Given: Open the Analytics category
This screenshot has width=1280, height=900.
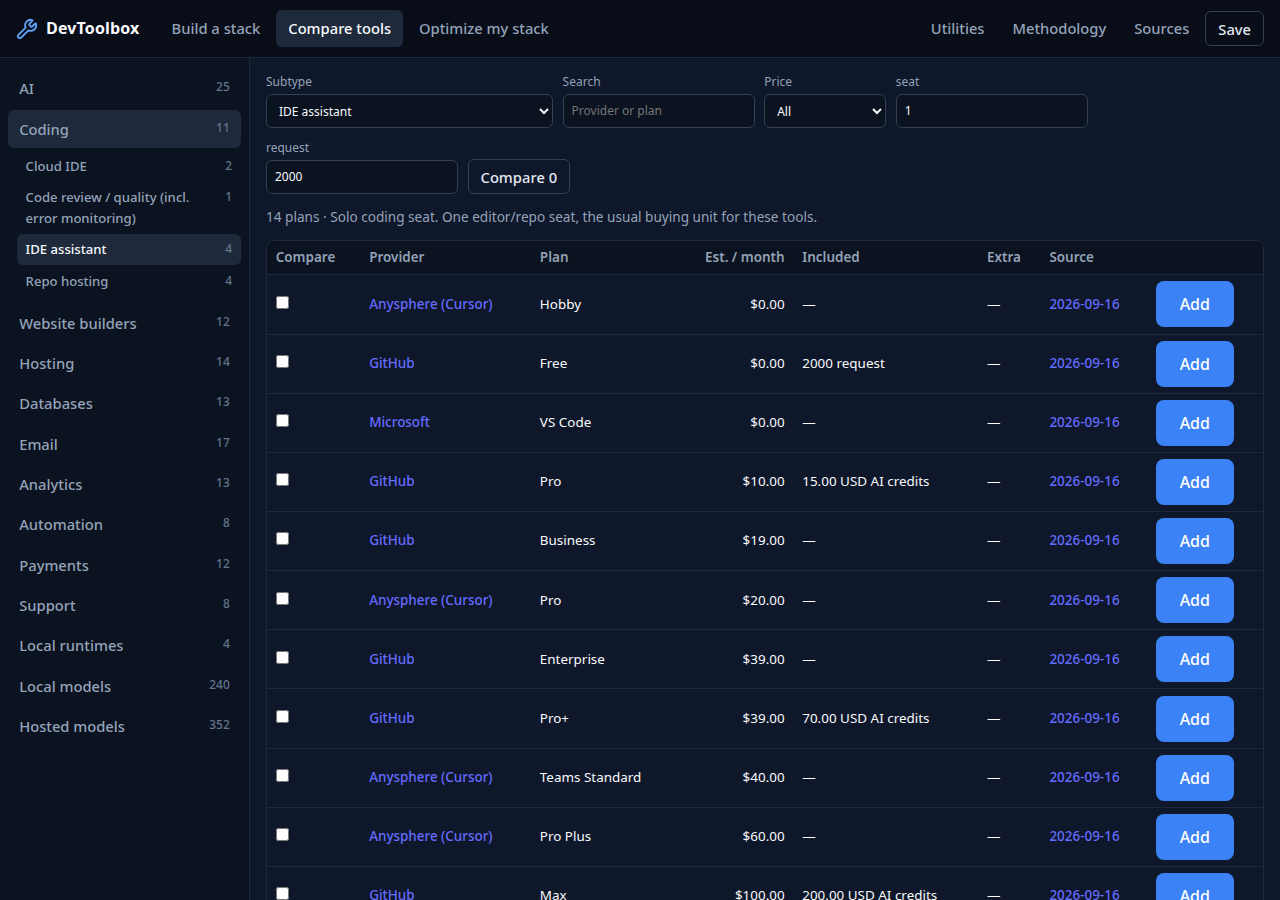Looking at the screenshot, I should [x=124, y=484].
